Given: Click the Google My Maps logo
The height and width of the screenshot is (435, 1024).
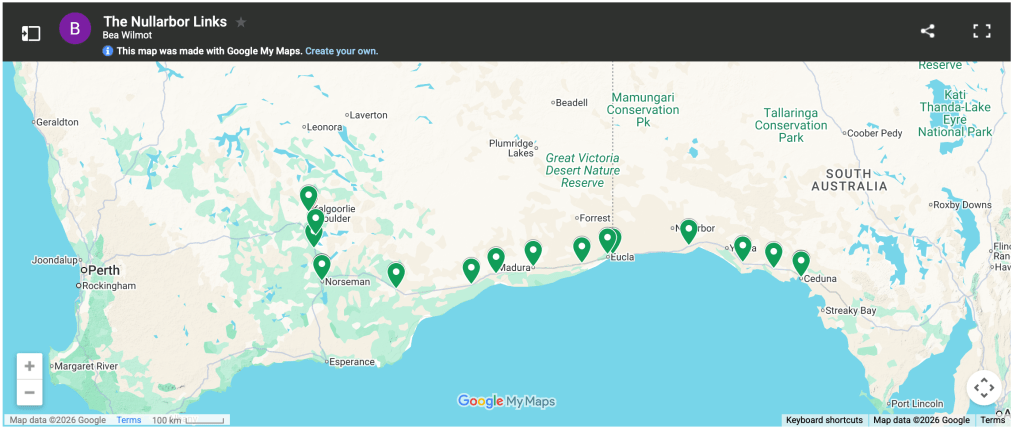Looking at the screenshot, I should (506, 401).
